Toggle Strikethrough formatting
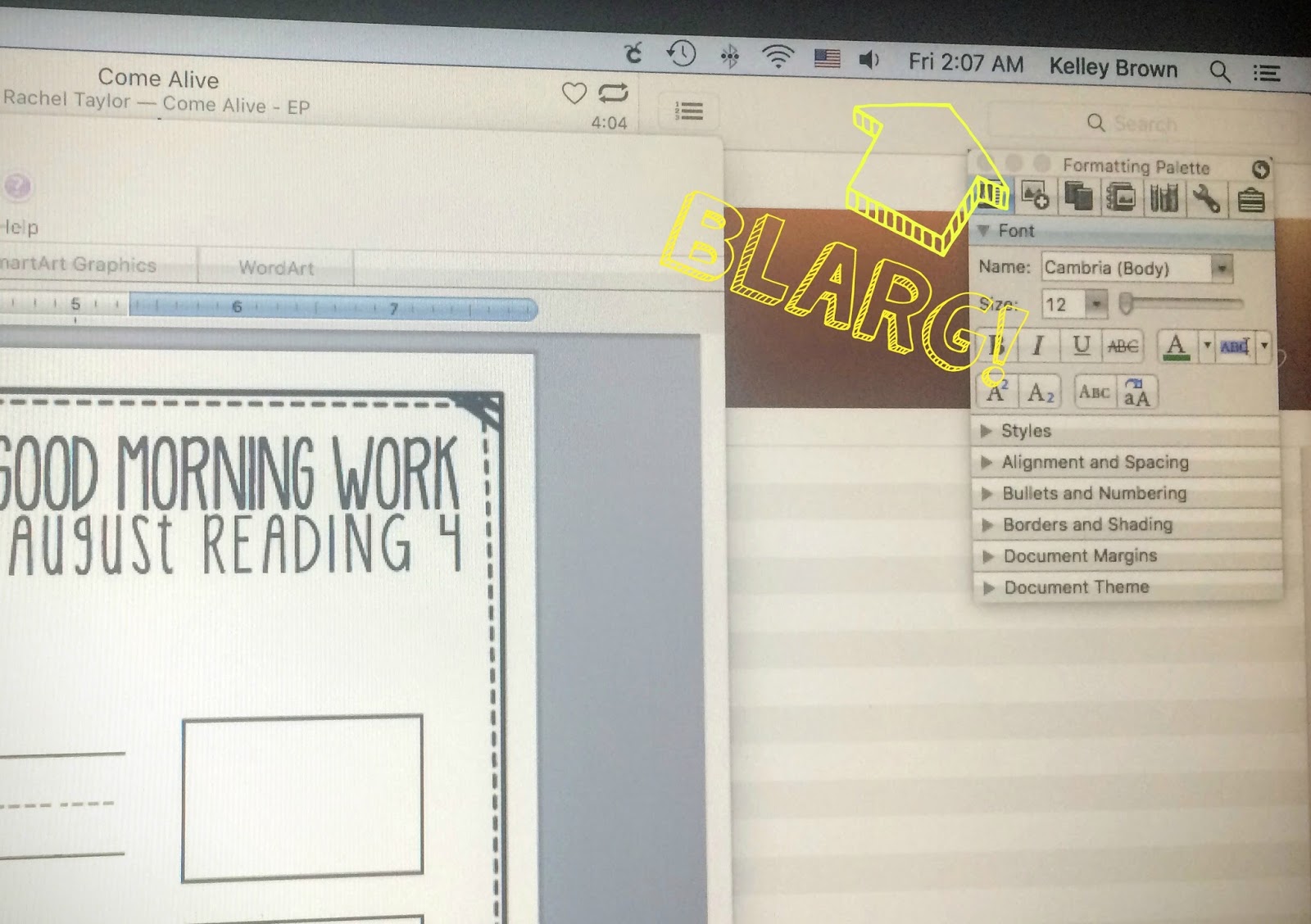The height and width of the screenshot is (924, 1311). click(1123, 346)
